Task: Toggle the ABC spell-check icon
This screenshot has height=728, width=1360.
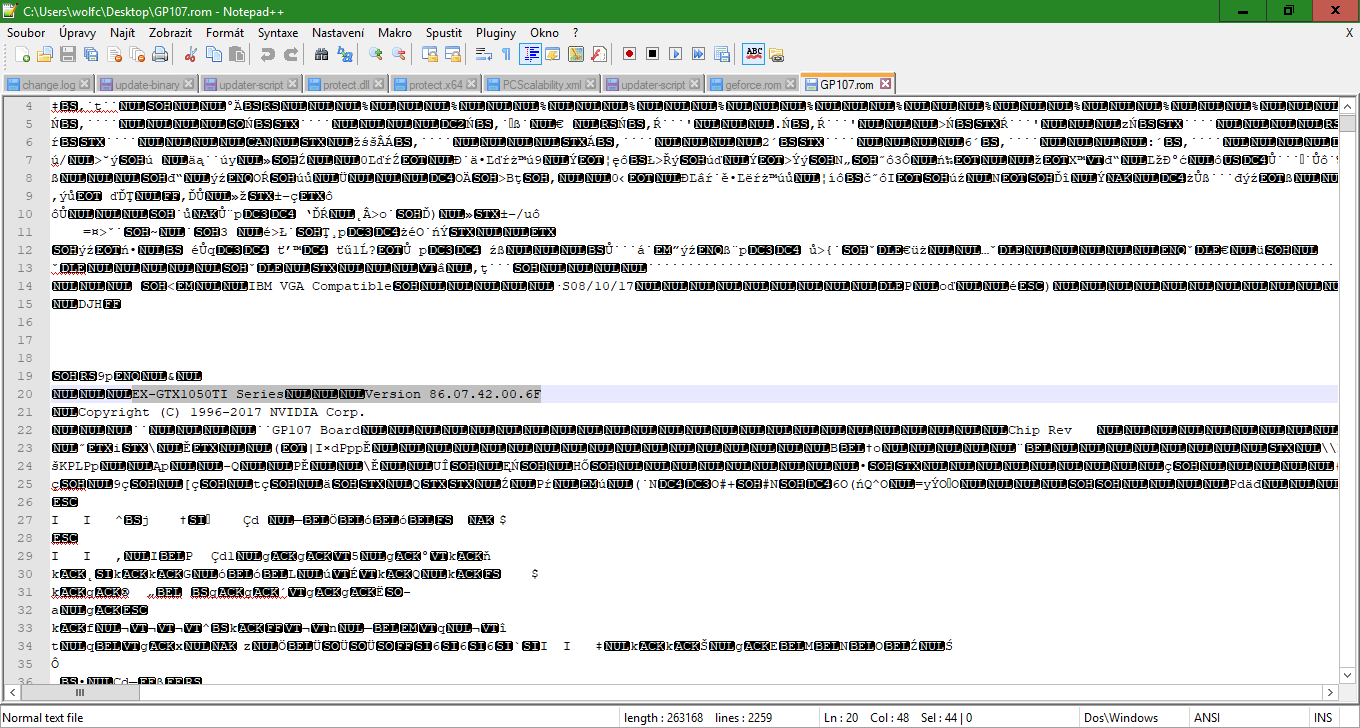Action: pyautogui.click(x=753, y=54)
